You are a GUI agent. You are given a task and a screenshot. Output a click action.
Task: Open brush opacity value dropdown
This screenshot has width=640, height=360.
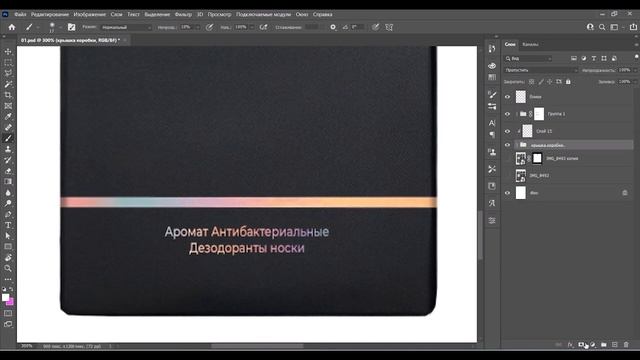pyautogui.click(x=198, y=27)
